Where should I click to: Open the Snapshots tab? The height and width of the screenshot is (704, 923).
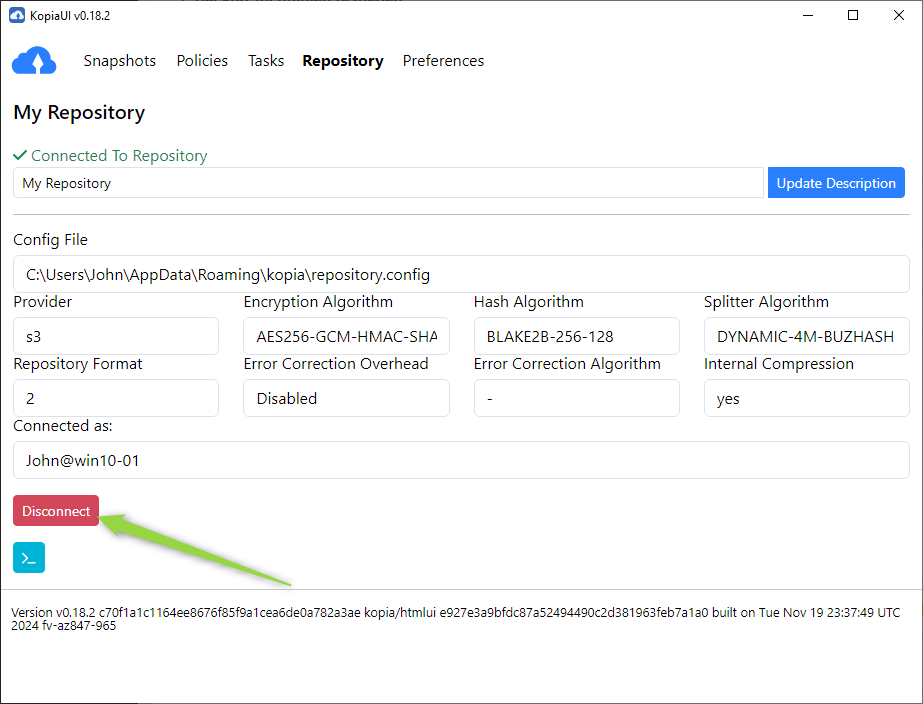[119, 61]
